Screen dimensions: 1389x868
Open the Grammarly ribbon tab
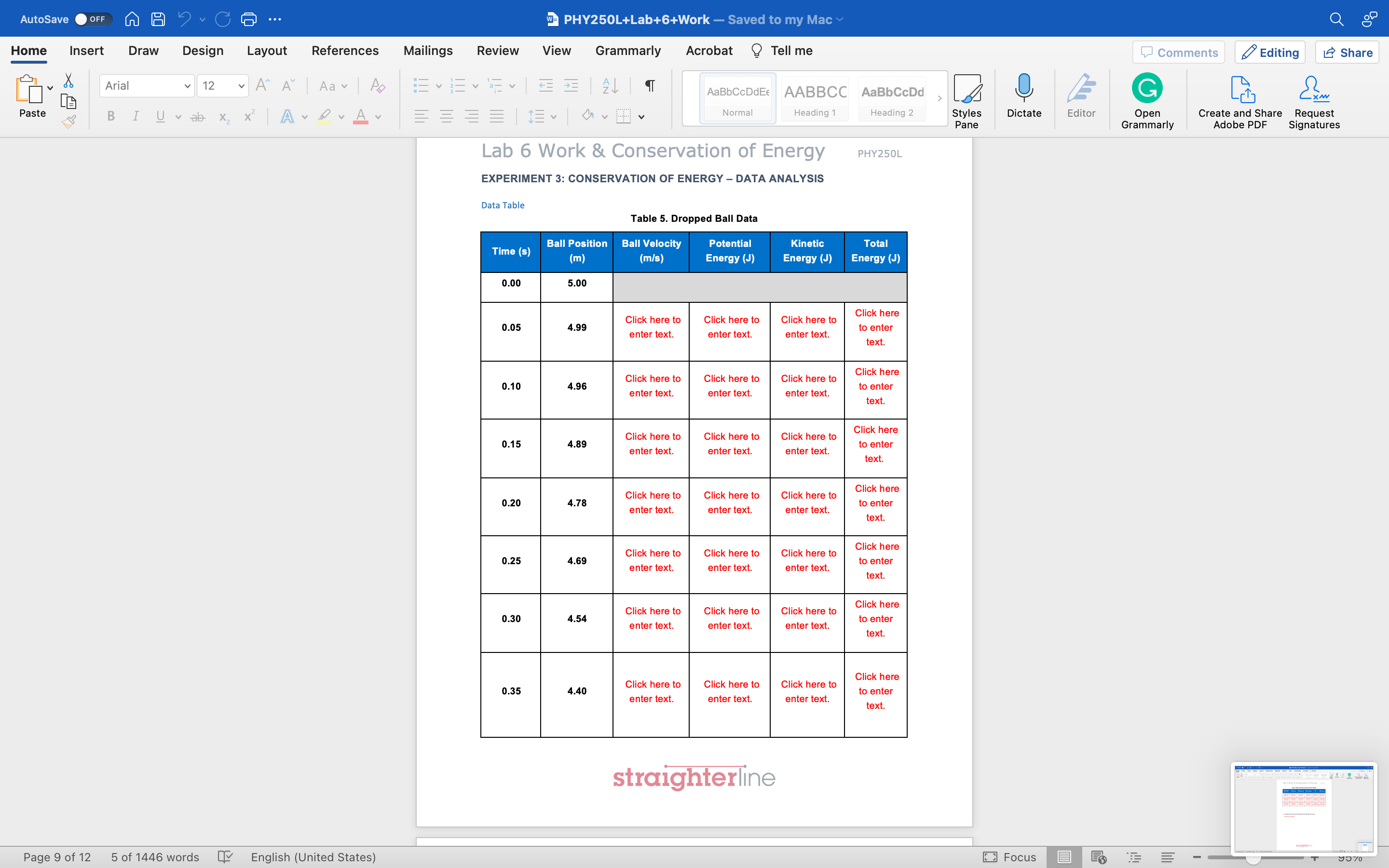click(628, 51)
